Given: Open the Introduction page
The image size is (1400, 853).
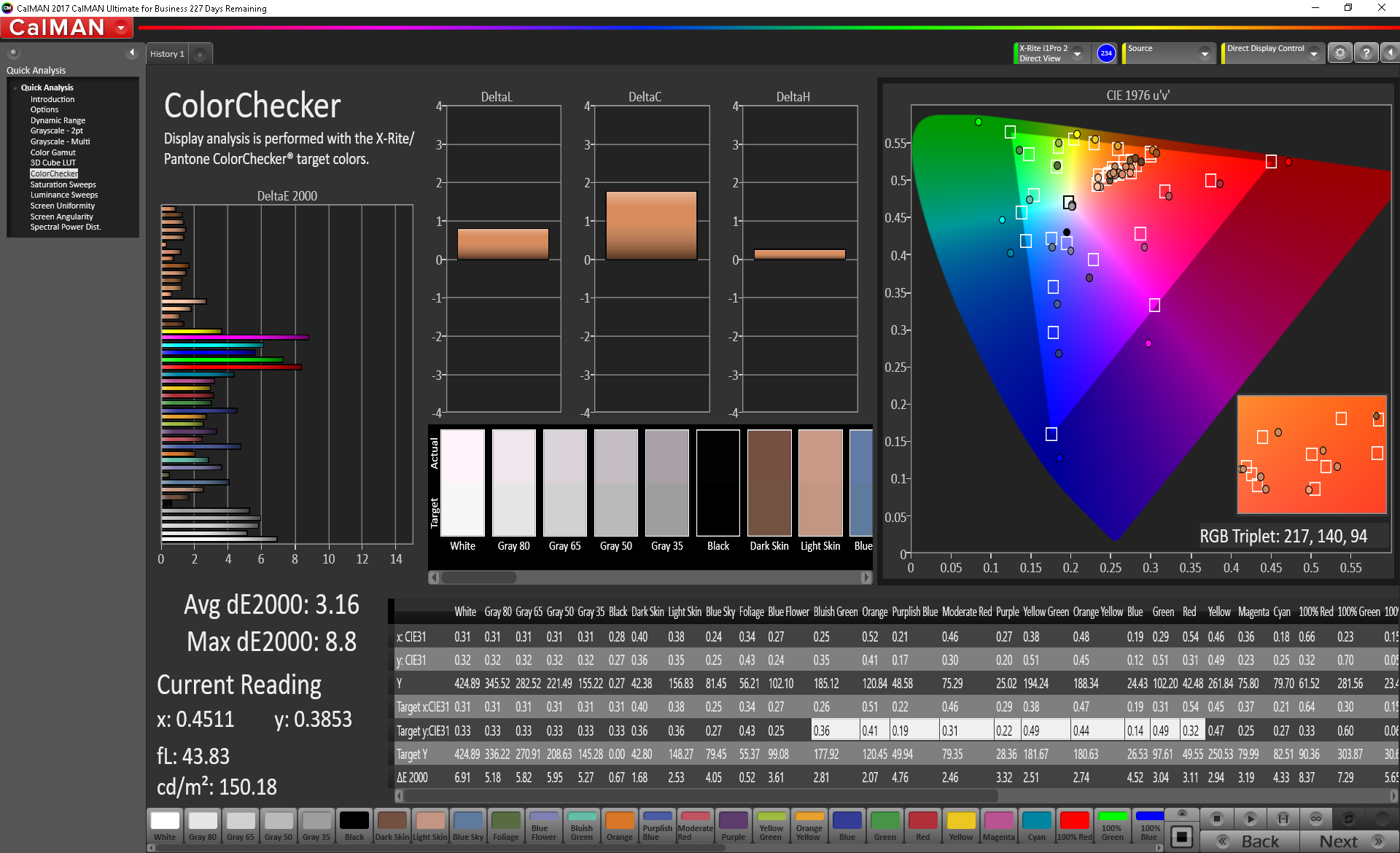Looking at the screenshot, I should pos(52,99).
